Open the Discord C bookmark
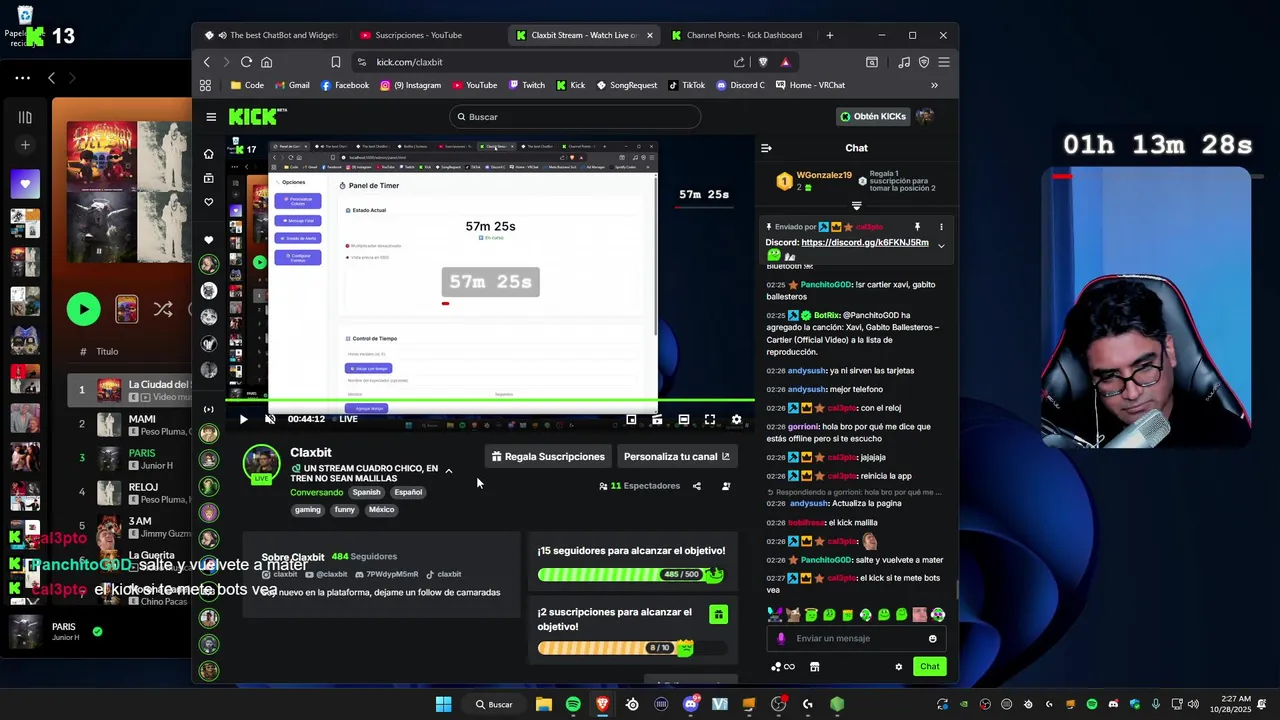The height and width of the screenshot is (720, 1280). point(740,86)
